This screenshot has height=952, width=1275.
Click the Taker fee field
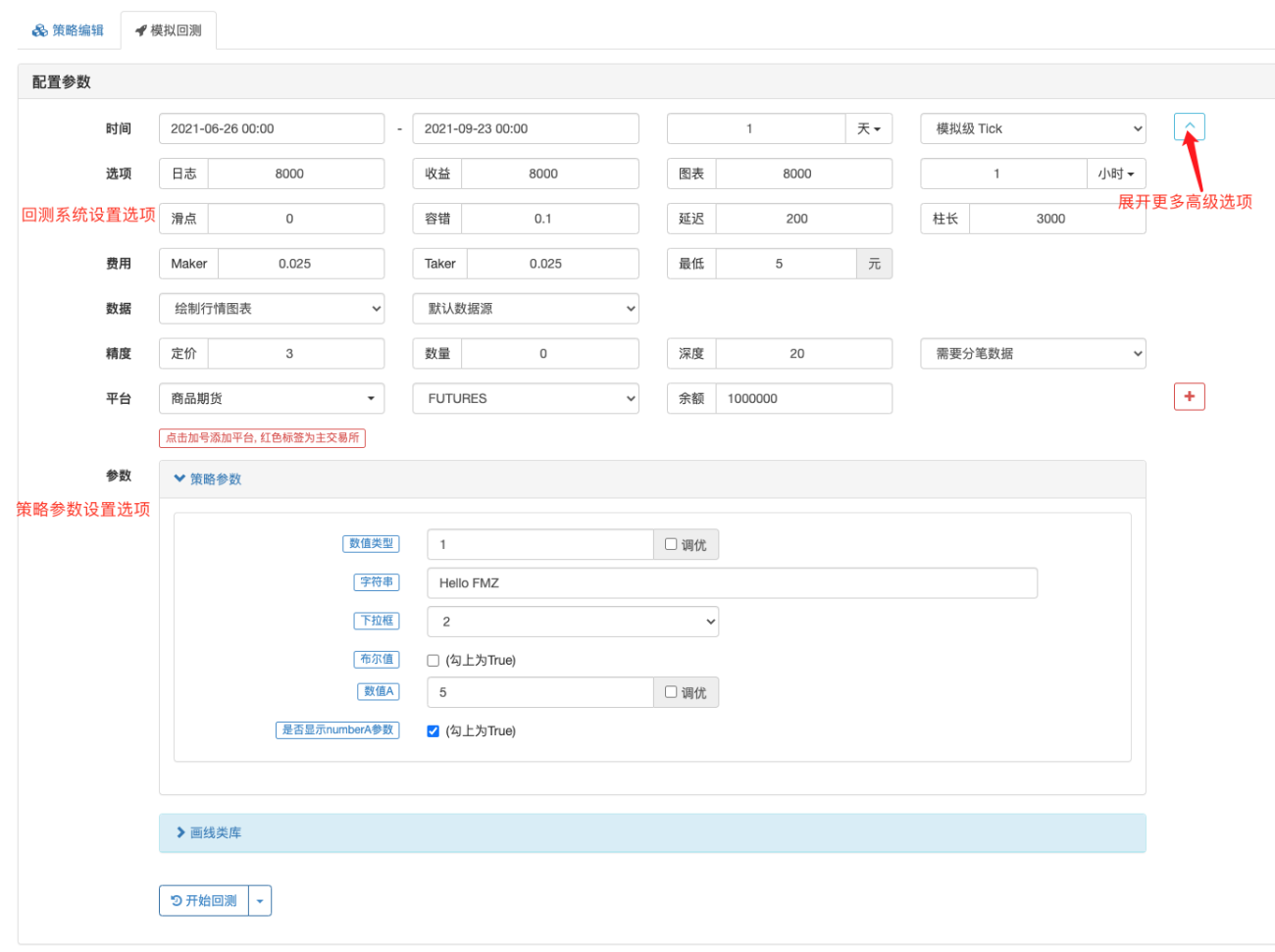[x=553, y=264]
